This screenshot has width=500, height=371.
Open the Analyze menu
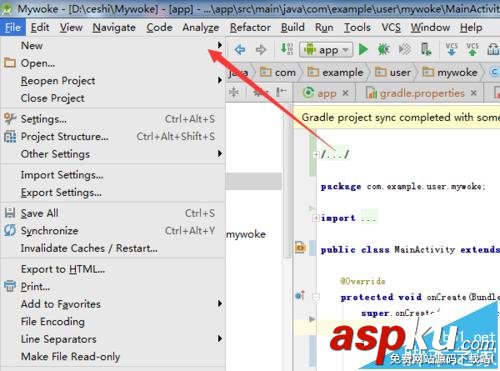[201, 27]
